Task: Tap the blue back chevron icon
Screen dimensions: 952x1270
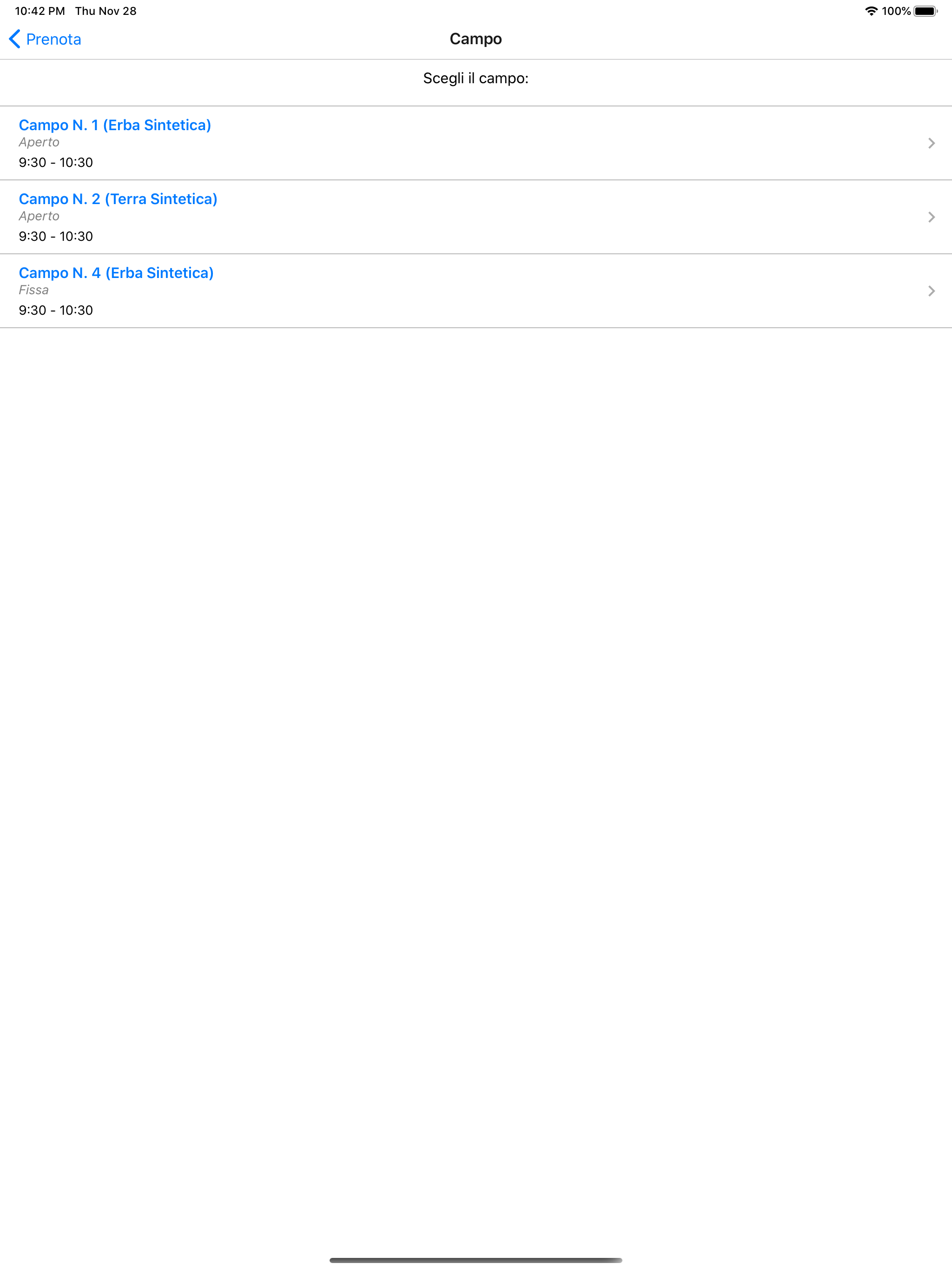Action: [x=15, y=39]
